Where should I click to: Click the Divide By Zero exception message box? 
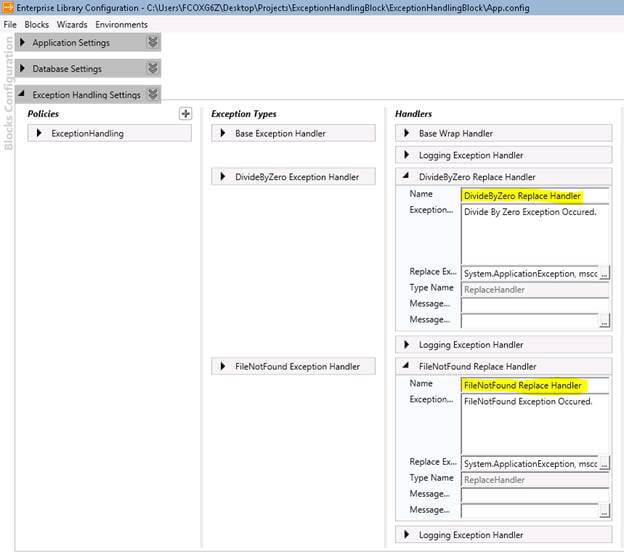(535, 234)
